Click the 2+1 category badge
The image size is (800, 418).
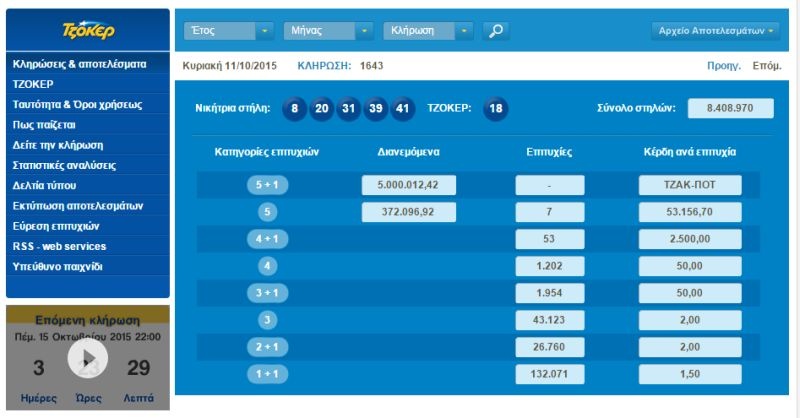click(x=267, y=347)
